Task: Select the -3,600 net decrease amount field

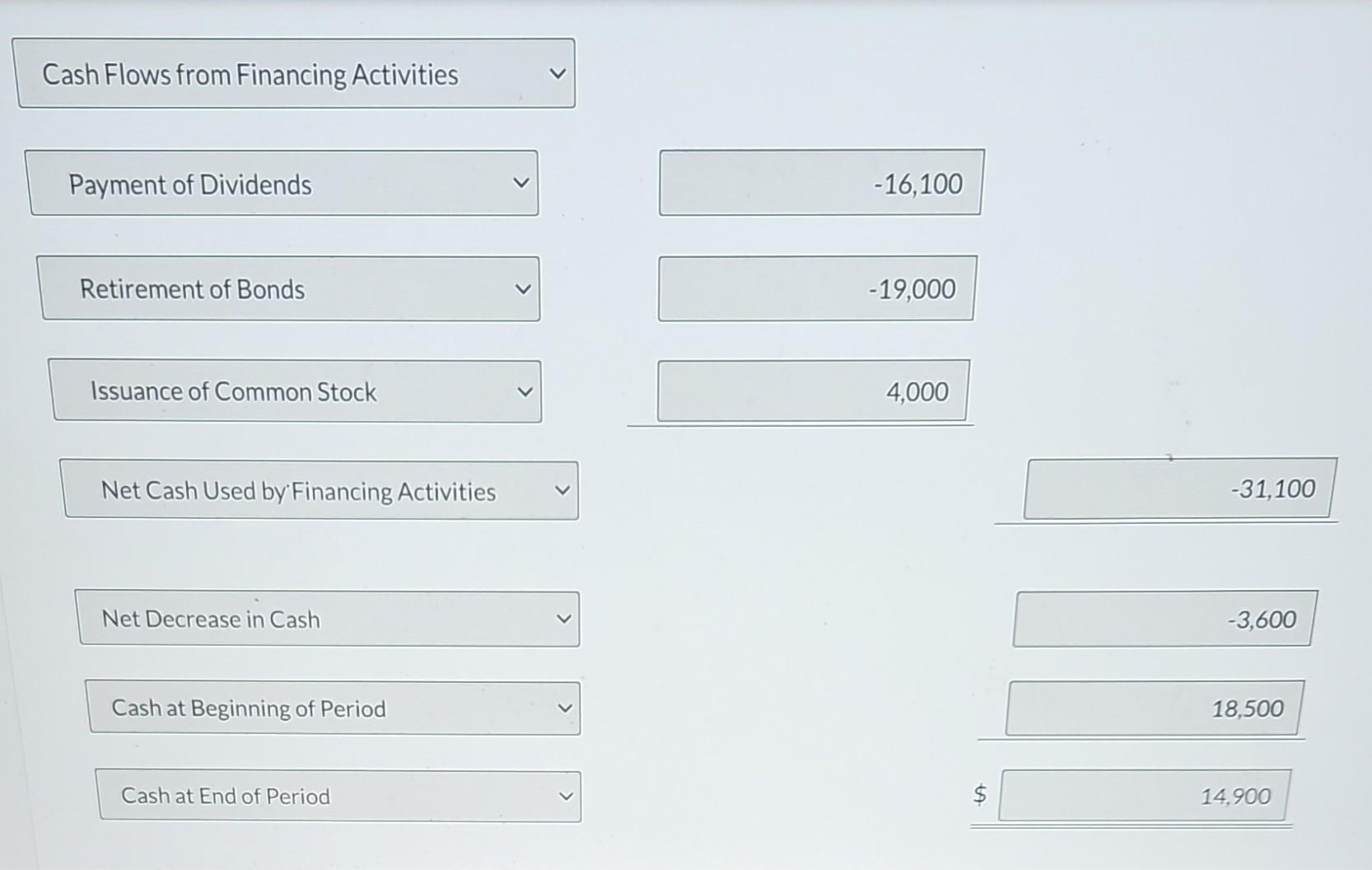Action: (x=1164, y=619)
